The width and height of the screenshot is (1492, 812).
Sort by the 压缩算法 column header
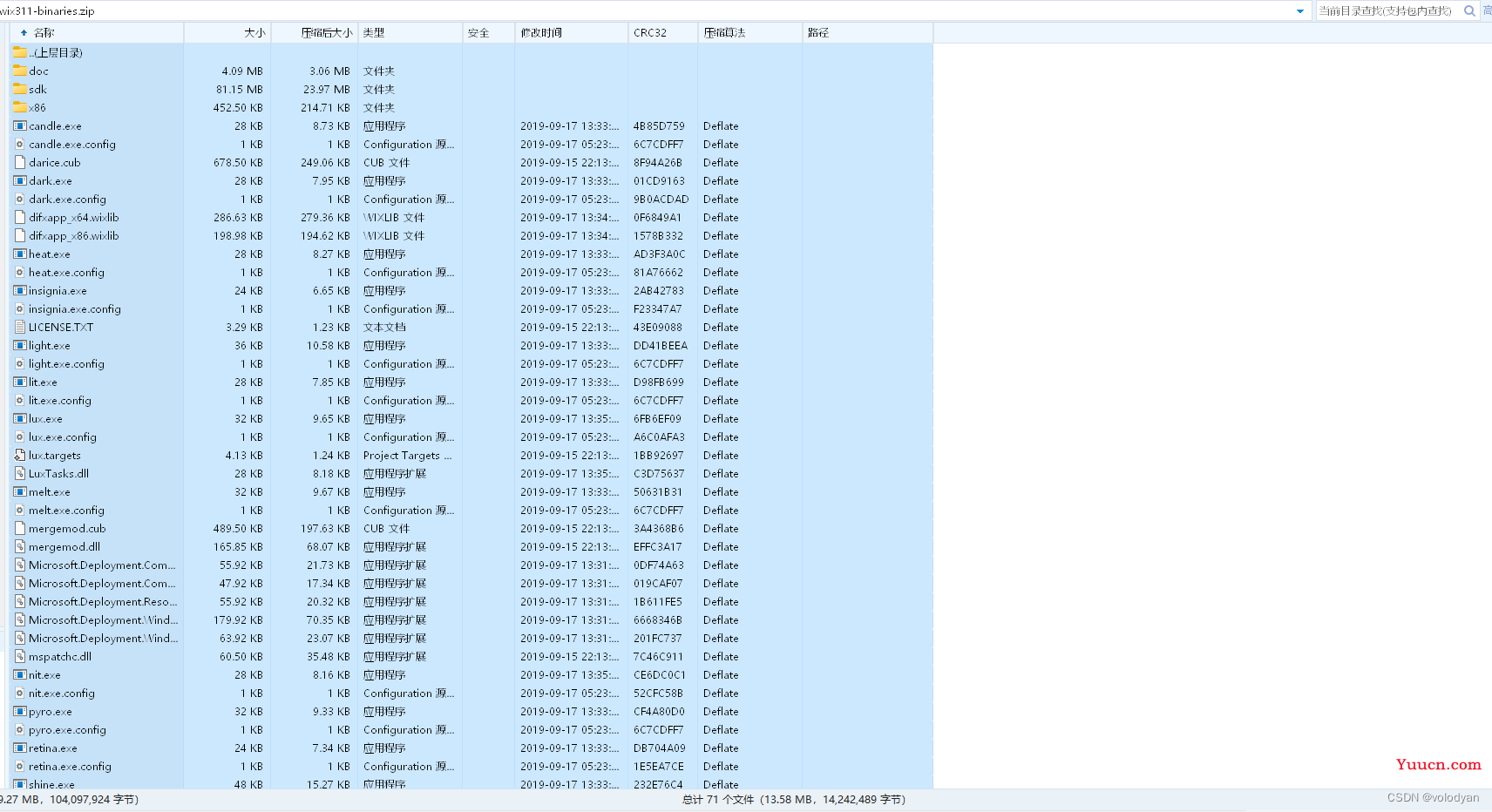[x=750, y=32]
